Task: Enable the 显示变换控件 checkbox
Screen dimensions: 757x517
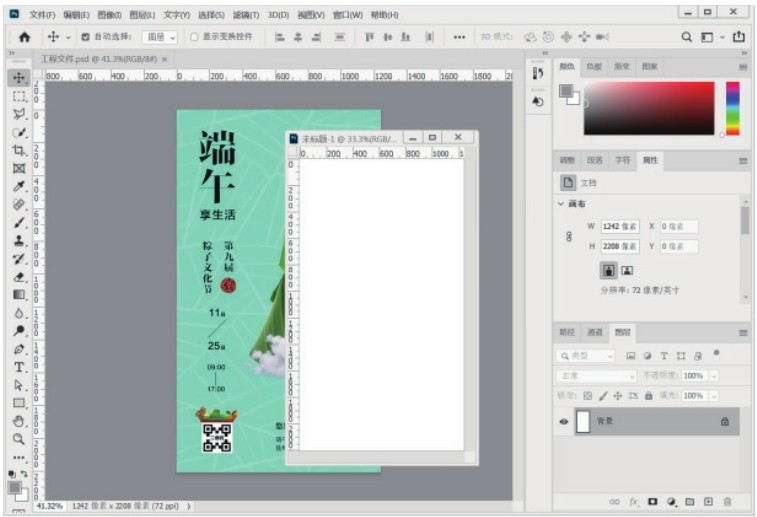Action: 194,37
